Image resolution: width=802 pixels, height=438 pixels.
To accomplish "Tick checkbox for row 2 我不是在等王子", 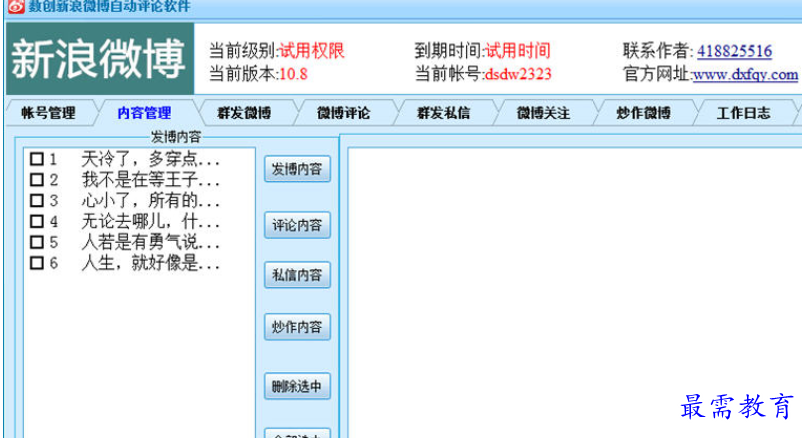I will click(36, 180).
